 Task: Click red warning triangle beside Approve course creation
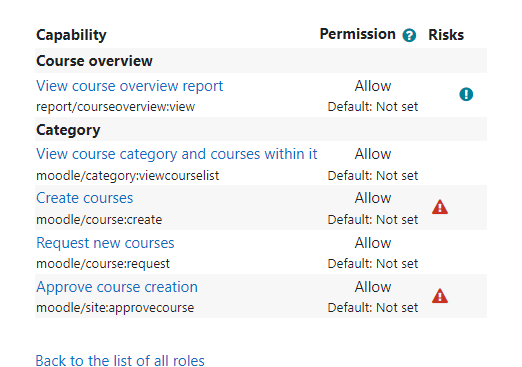(440, 296)
